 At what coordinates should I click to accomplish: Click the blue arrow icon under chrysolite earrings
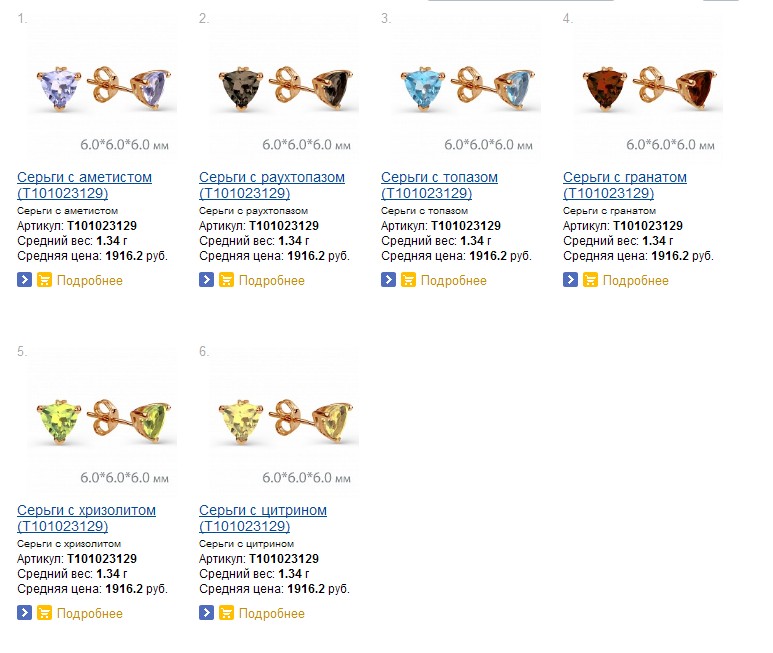[x=25, y=613]
